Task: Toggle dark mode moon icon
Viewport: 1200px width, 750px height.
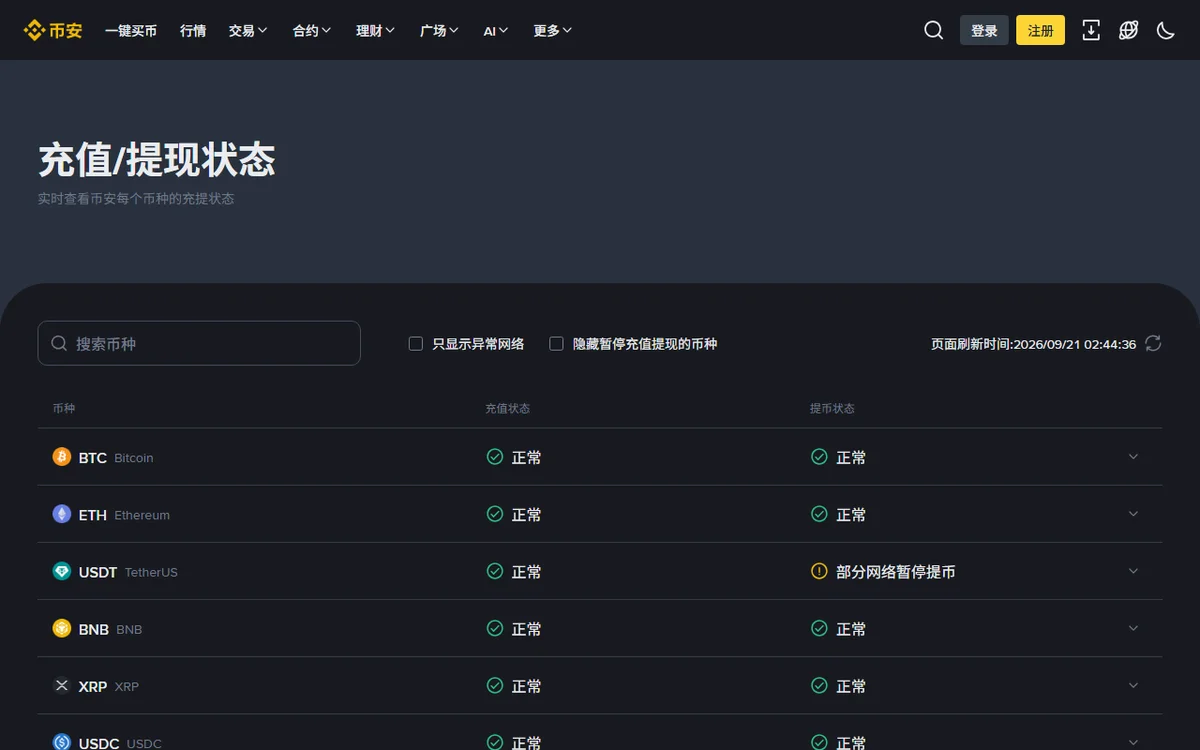Action: [1165, 30]
